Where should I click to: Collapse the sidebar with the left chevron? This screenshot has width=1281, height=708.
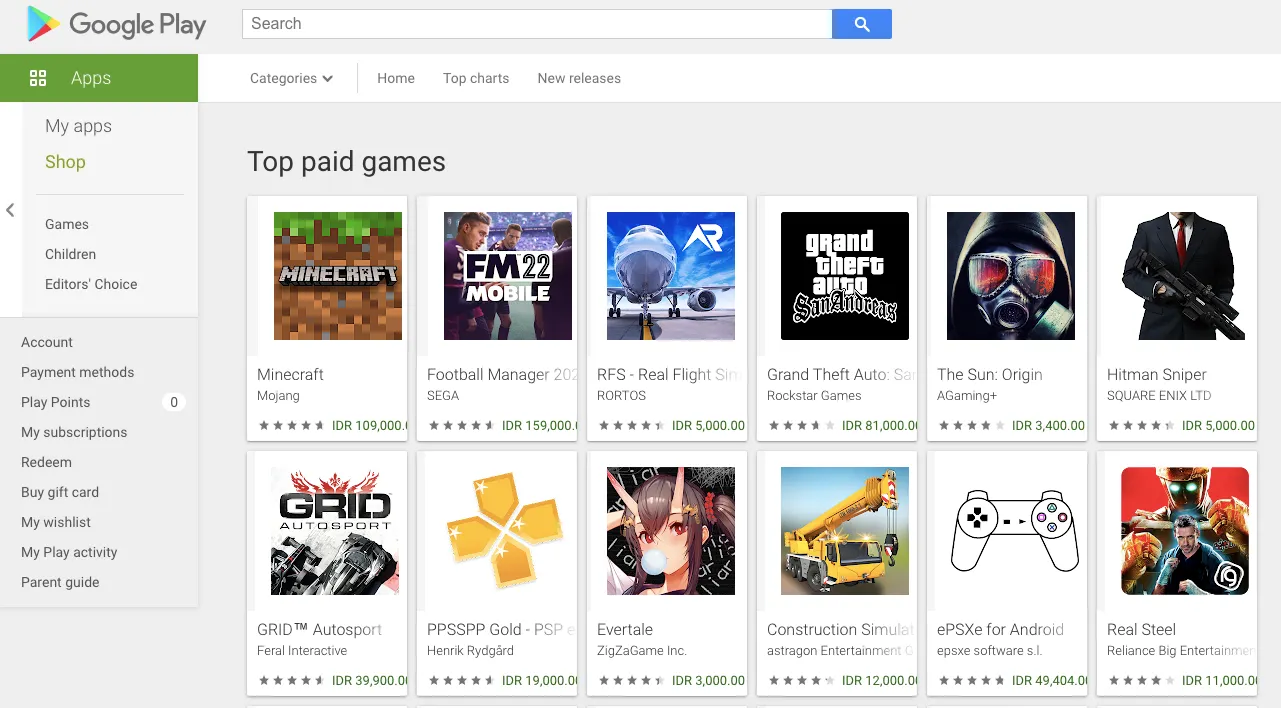pos(10,210)
